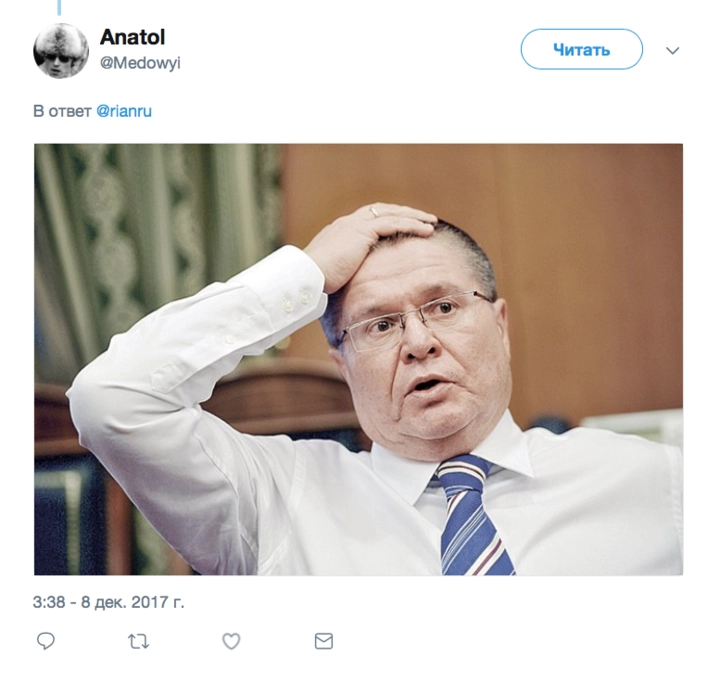Expand the tweet options chevron menu

coord(673,50)
